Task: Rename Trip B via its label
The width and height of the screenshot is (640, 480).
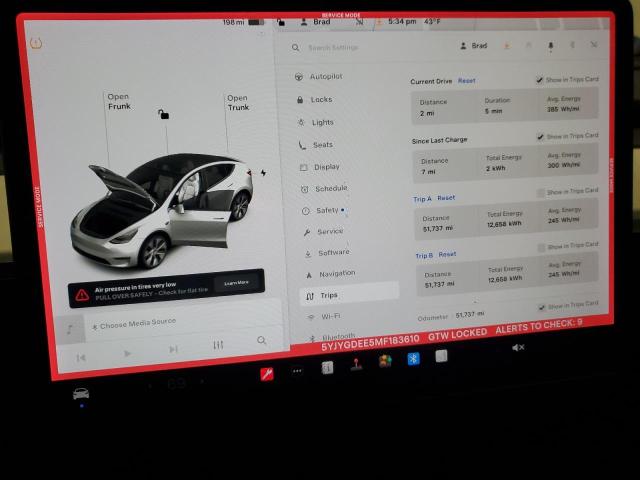Action: [x=424, y=256]
